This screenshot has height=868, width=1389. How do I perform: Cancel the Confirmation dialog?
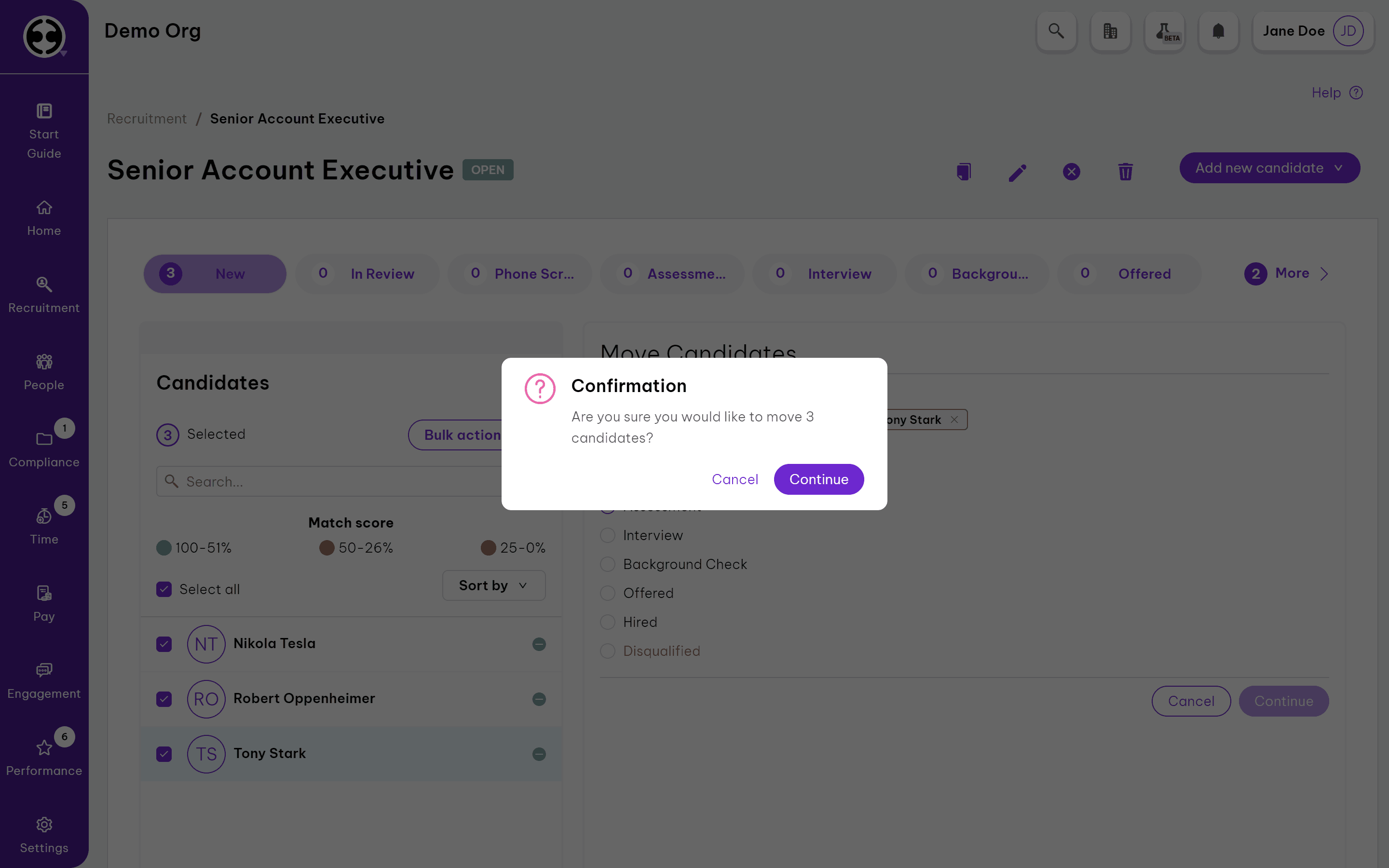pyautogui.click(x=735, y=479)
